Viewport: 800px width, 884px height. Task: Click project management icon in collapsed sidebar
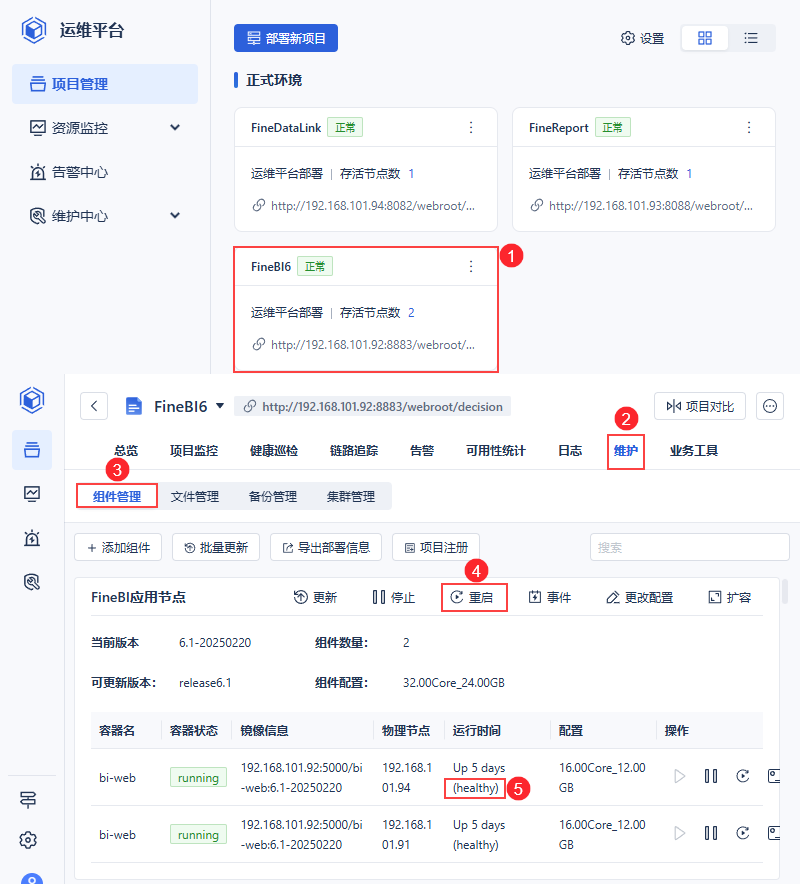click(32, 450)
